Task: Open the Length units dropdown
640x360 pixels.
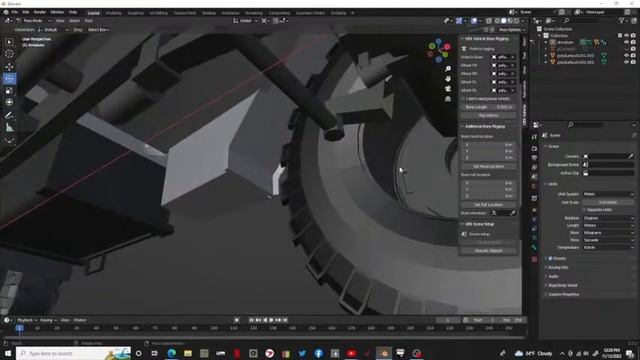Action: (608, 225)
